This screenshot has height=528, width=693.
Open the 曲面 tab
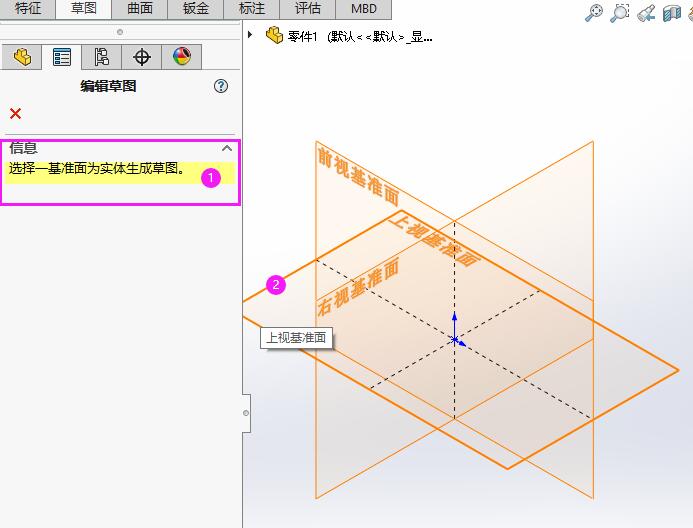click(x=140, y=9)
